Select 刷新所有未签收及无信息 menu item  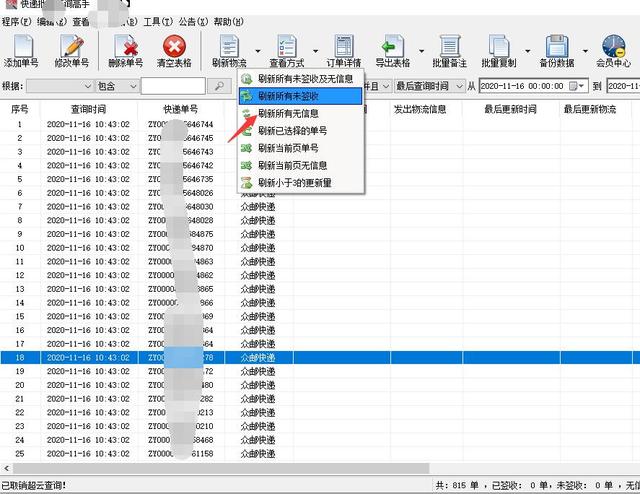point(300,79)
